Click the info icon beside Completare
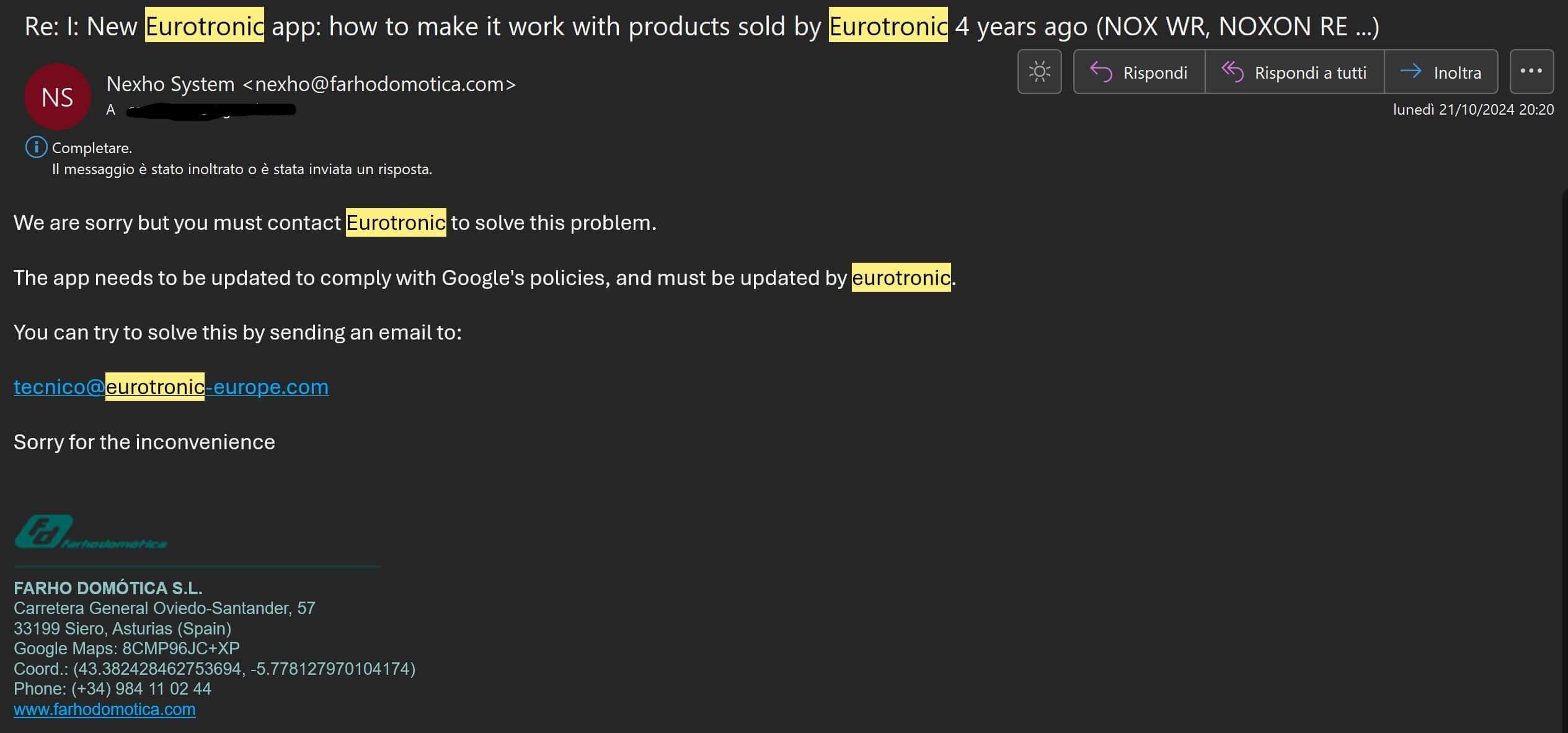Viewport: 1568px width, 733px height. (36, 147)
